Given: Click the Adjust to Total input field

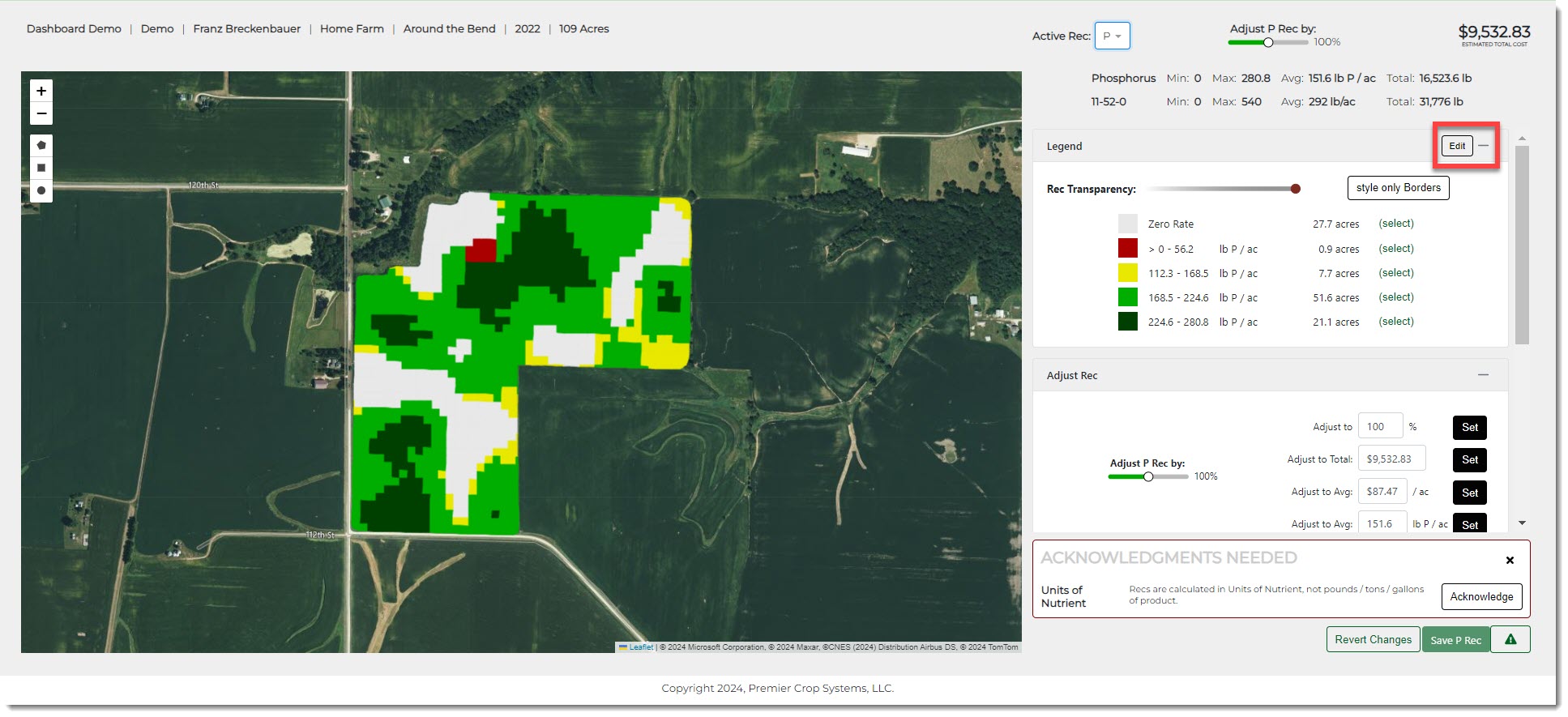Looking at the screenshot, I should click(x=1391, y=459).
